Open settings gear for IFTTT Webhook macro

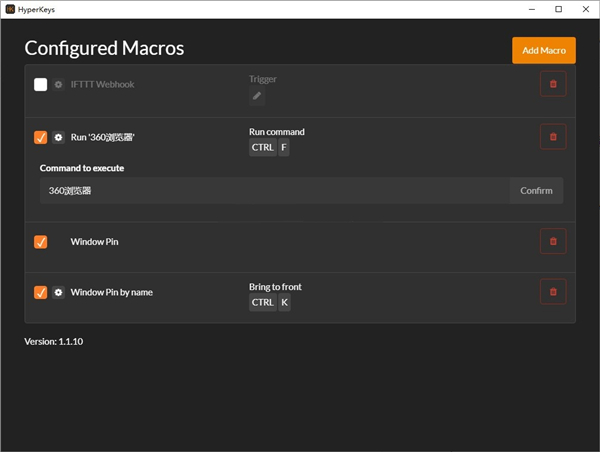click(58, 85)
